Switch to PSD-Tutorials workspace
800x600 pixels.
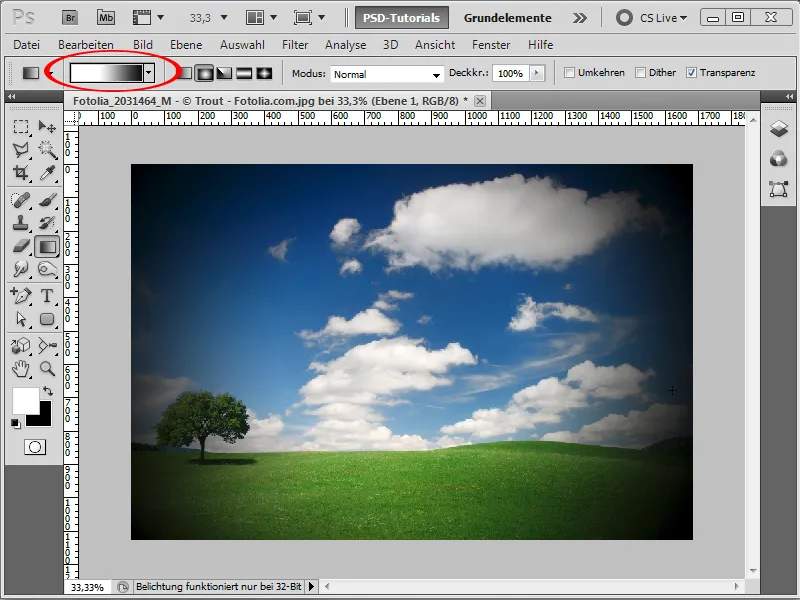point(402,18)
